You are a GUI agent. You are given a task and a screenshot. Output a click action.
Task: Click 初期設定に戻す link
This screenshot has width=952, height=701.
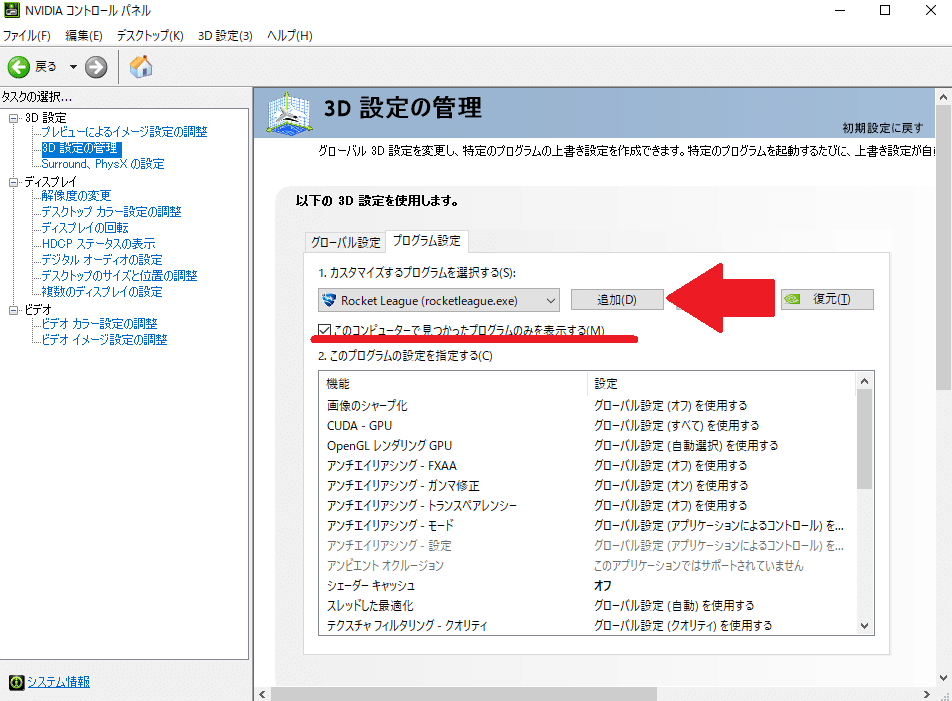(882, 128)
